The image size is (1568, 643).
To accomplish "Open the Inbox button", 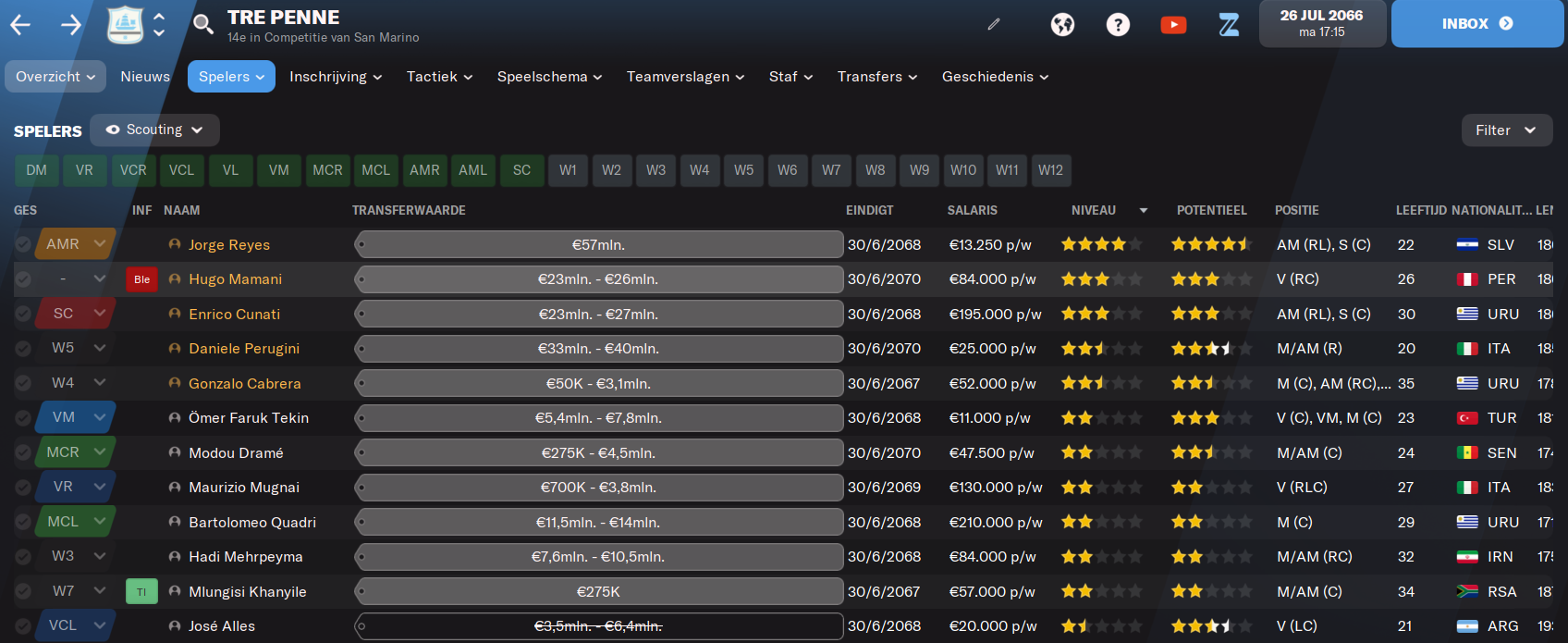I will 1477,24.
